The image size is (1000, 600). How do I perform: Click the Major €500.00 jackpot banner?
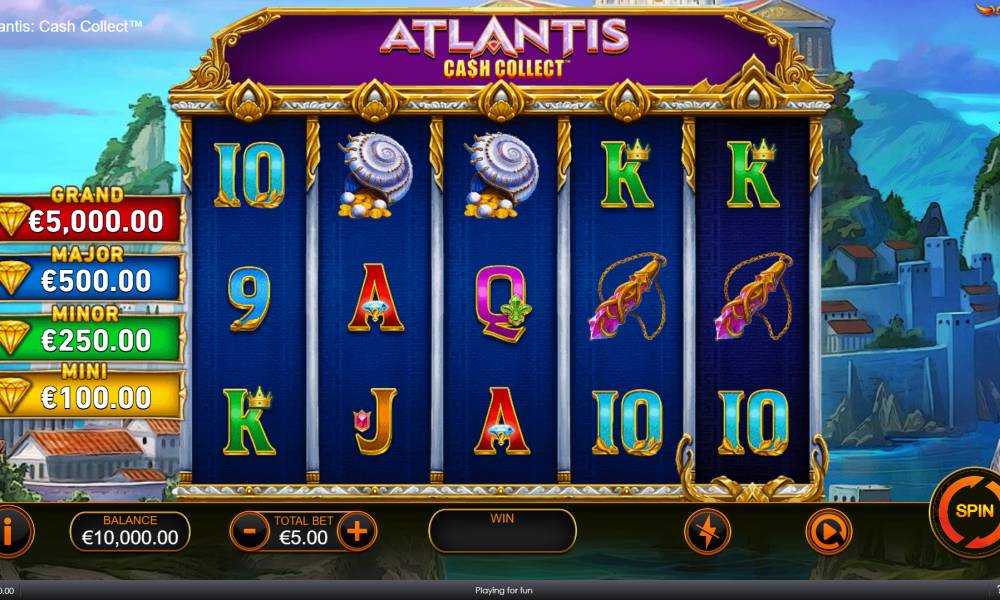[x=91, y=275]
